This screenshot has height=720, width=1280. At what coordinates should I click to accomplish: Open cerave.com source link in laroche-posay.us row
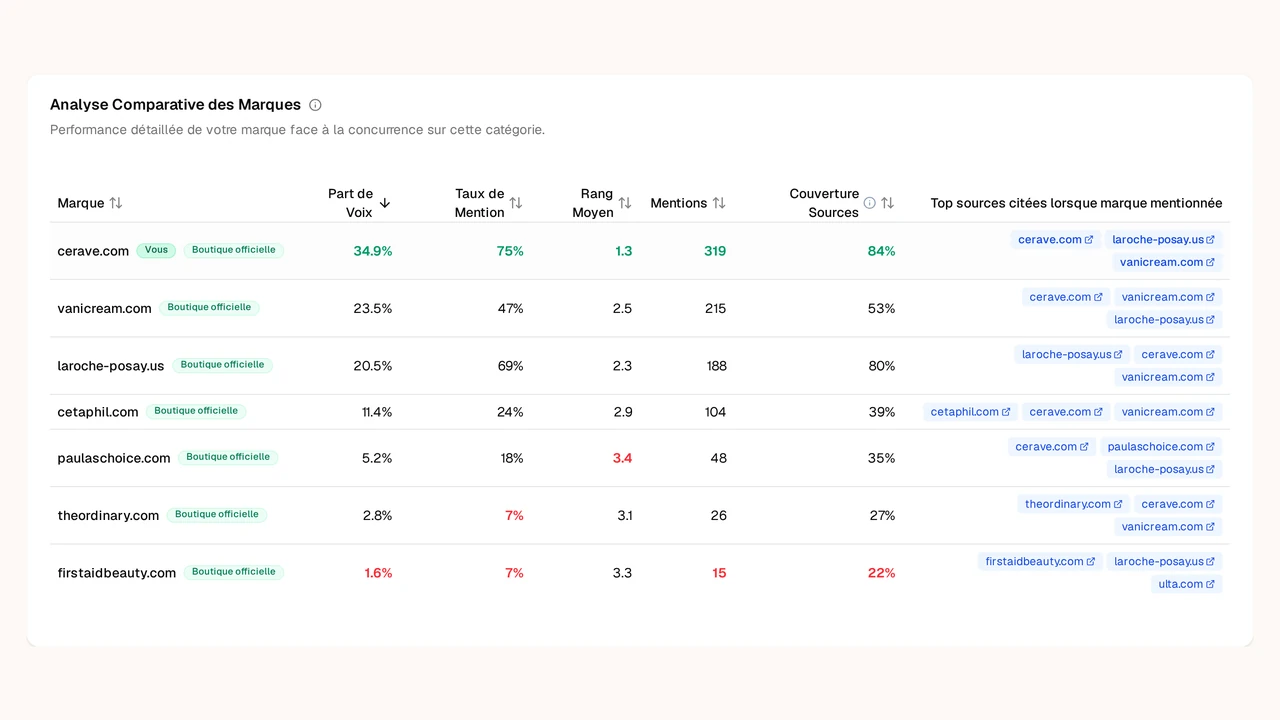pyautogui.click(x=1178, y=354)
